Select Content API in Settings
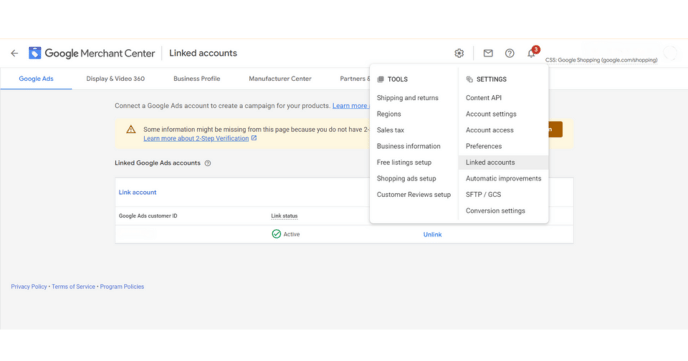The height and width of the screenshot is (361, 688). (x=484, y=98)
